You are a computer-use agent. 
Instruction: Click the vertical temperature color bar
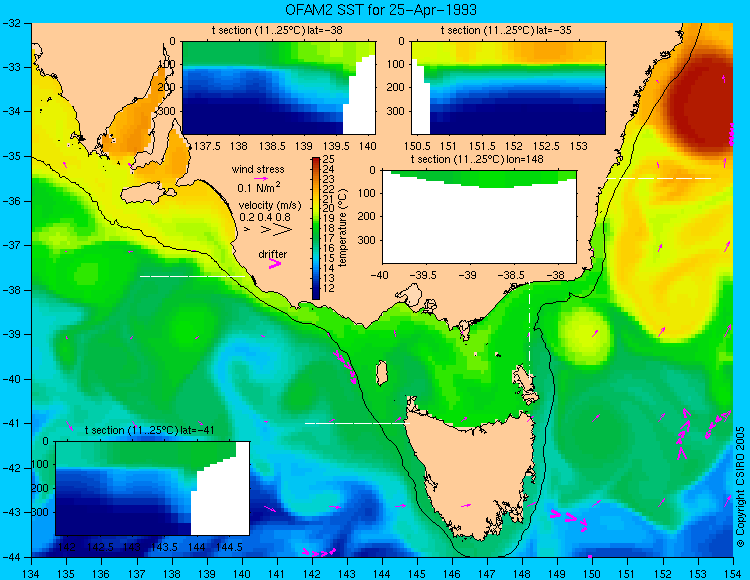tap(316, 229)
